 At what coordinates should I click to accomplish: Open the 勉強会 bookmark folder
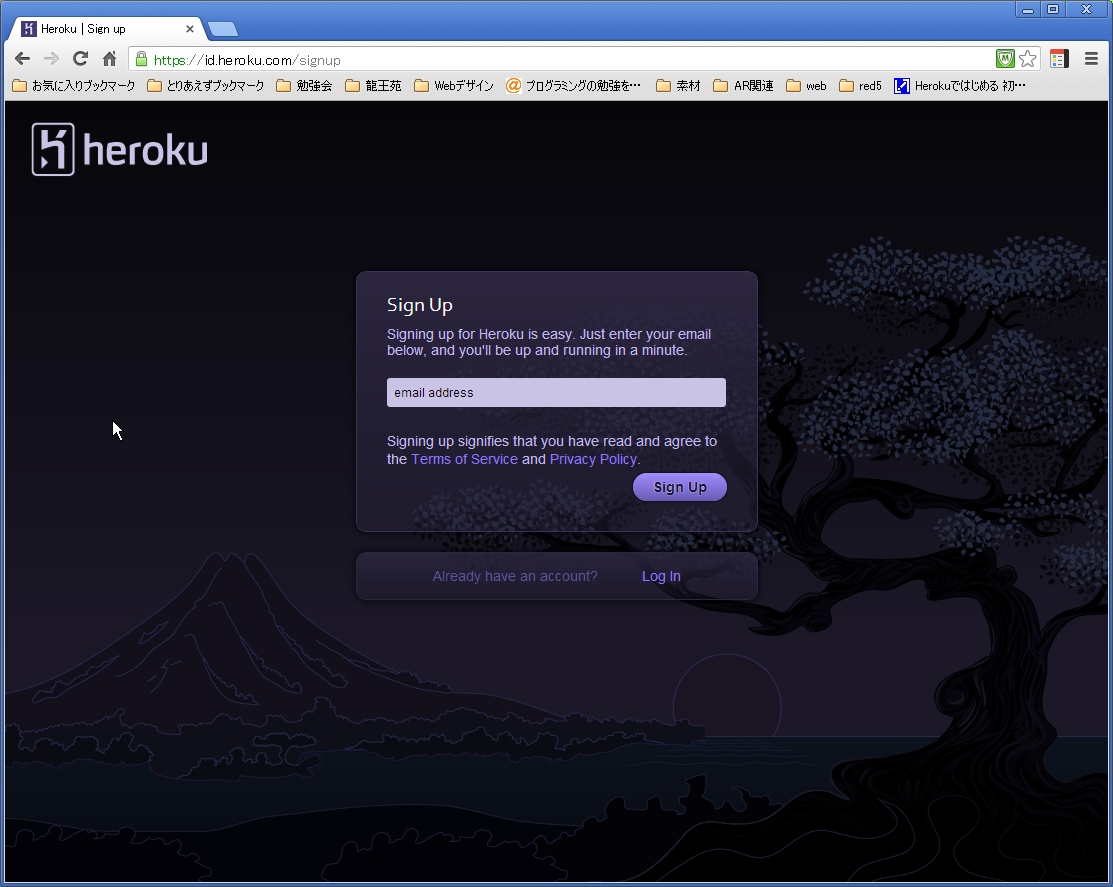(x=305, y=86)
